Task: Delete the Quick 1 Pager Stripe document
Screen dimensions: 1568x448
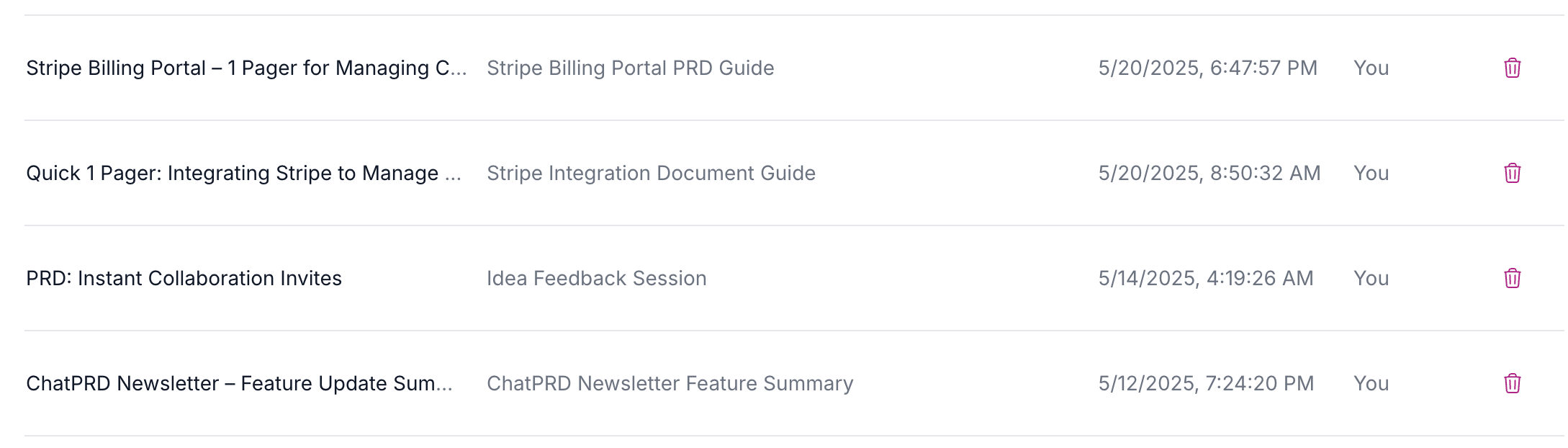Action: [x=1512, y=173]
